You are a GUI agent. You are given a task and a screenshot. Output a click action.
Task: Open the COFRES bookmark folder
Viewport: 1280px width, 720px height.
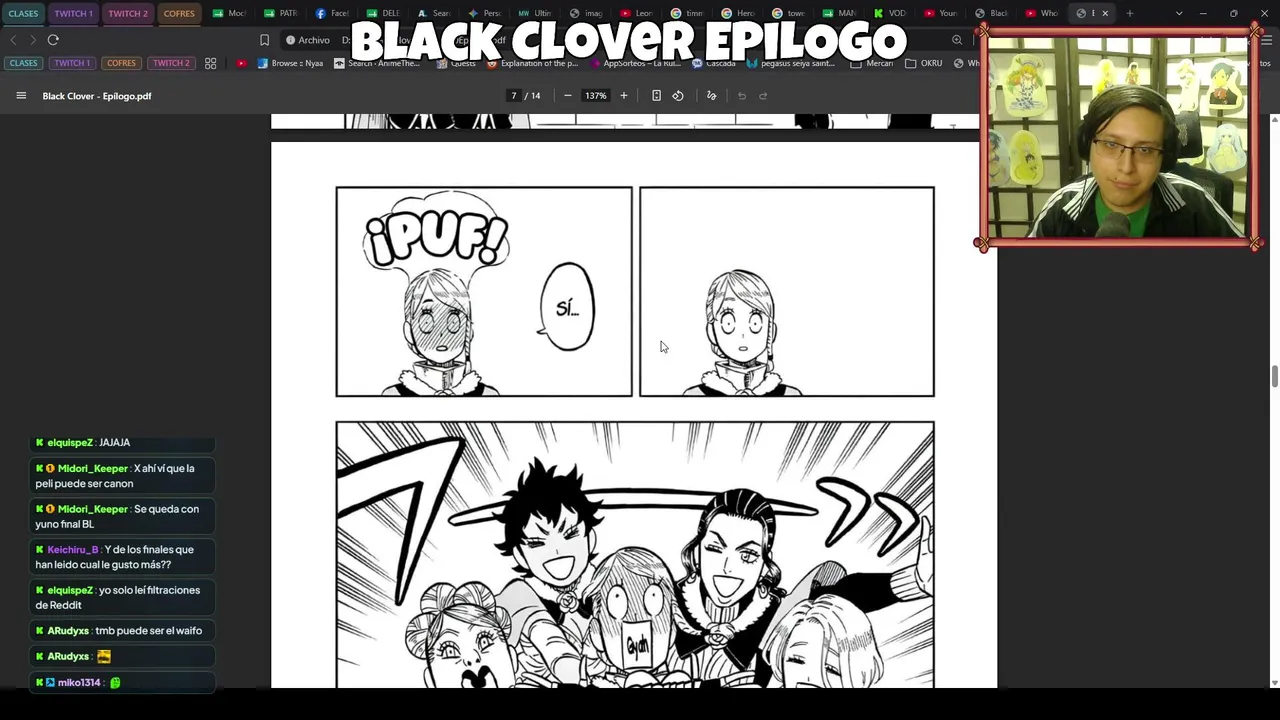[121, 63]
